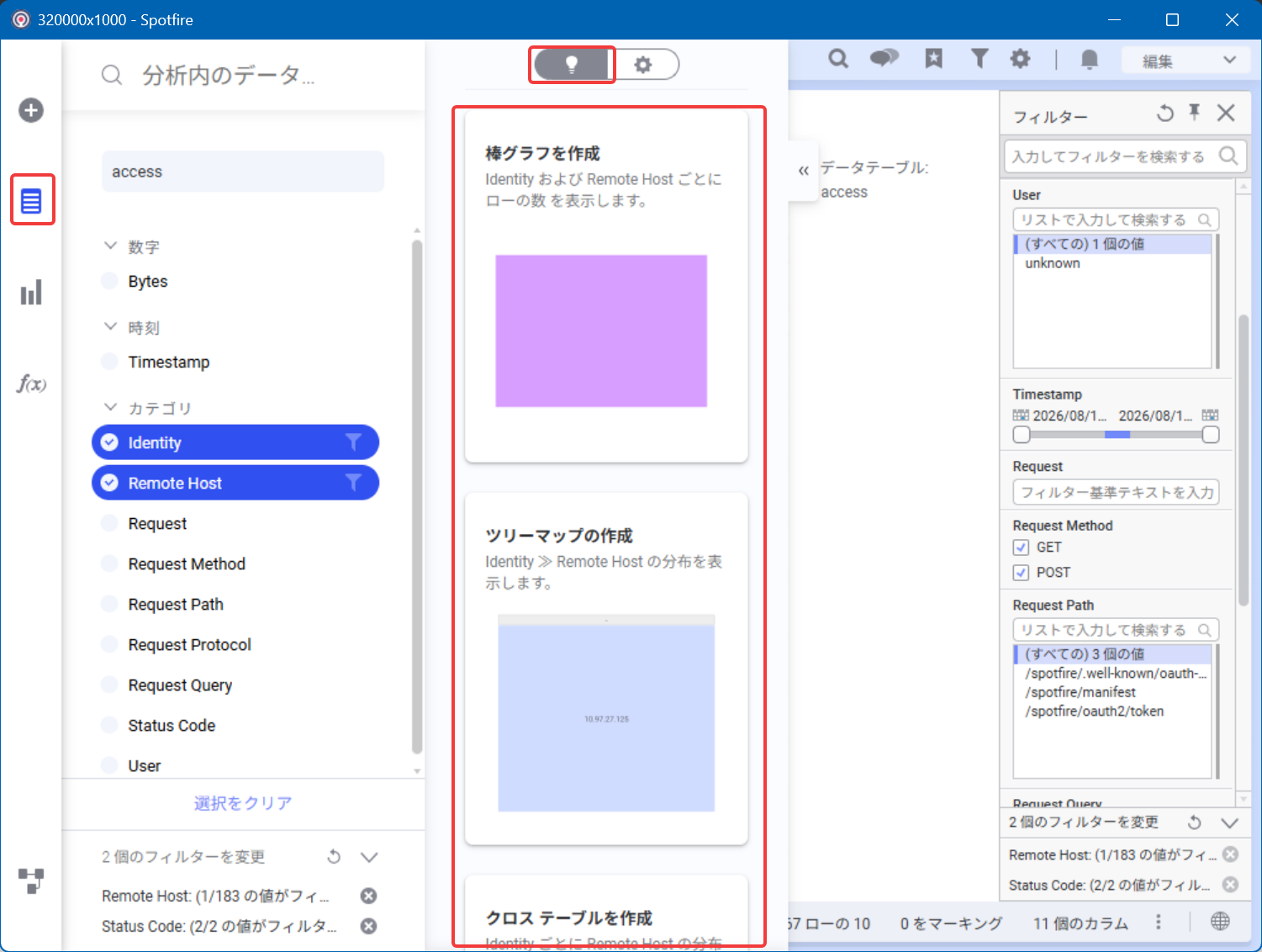The width and height of the screenshot is (1262, 952).
Task: Select the Request column
Action: pyautogui.click(x=157, y=524)
